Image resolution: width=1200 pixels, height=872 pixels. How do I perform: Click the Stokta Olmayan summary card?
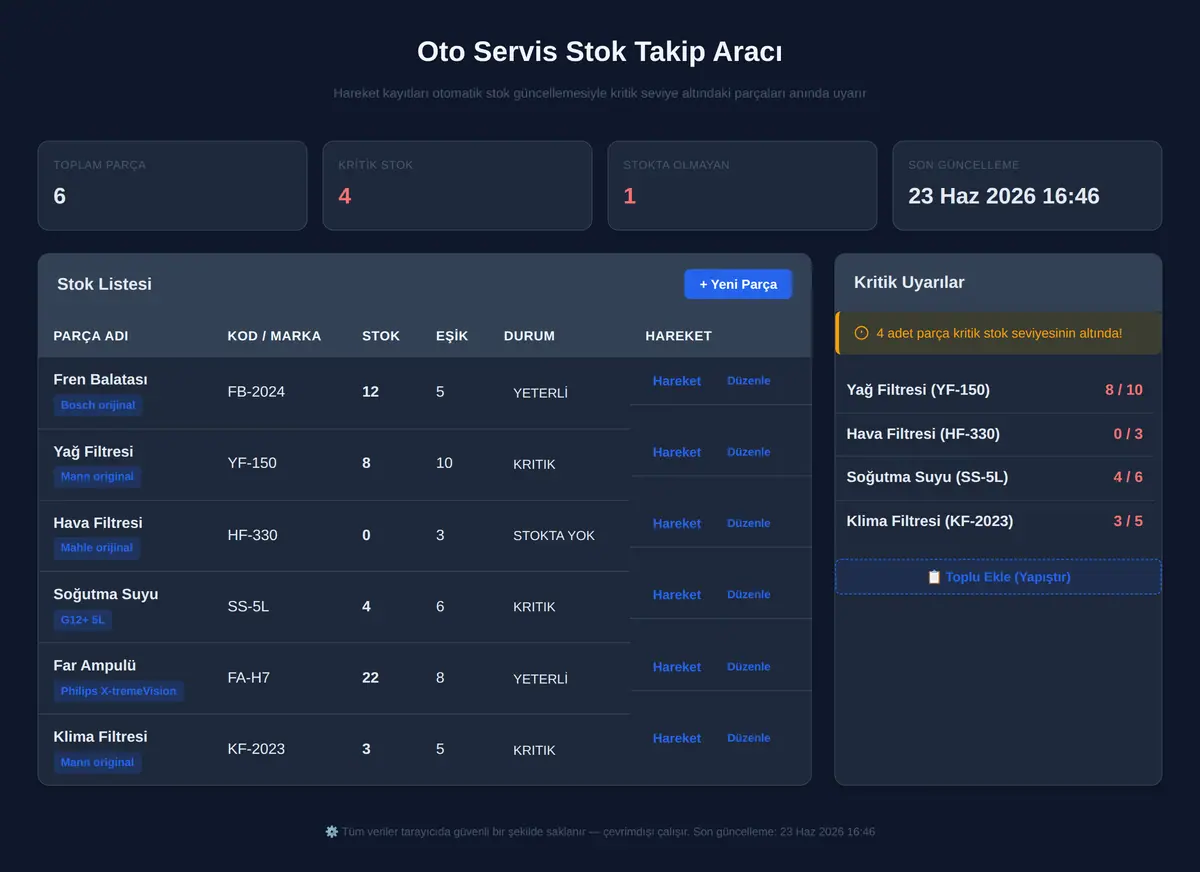click(x=742, y=185)
